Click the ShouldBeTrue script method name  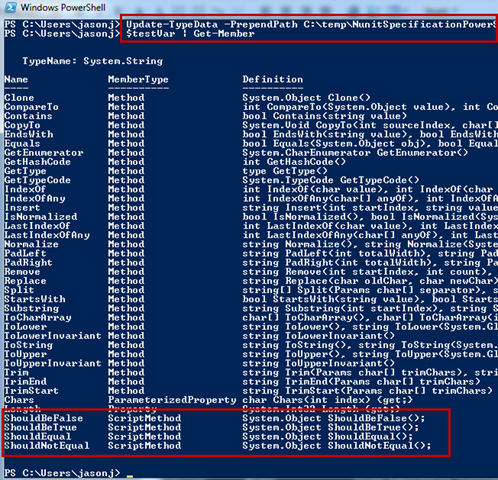tap(41, 427)
